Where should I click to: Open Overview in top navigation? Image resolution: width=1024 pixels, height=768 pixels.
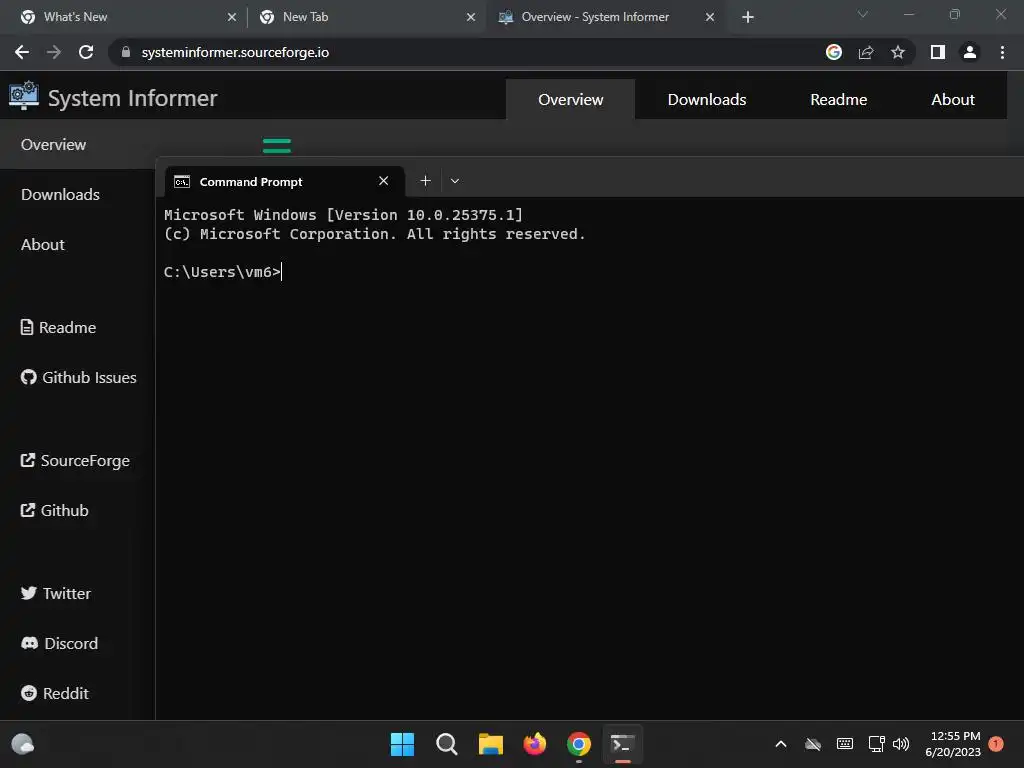[570, 99]
